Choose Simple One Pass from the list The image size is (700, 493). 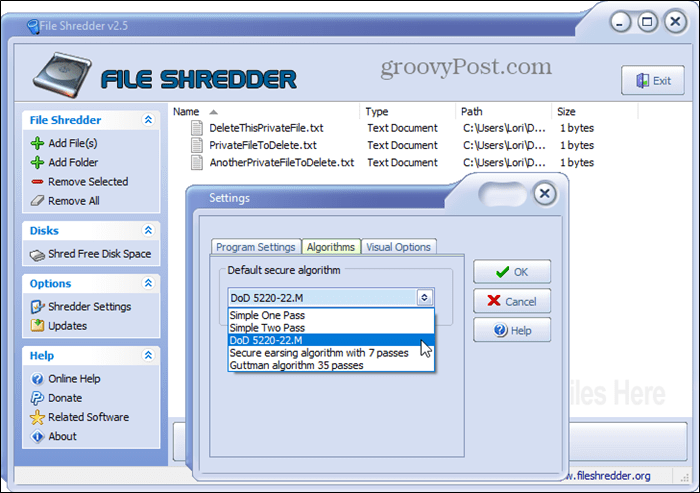coord(331,315)
